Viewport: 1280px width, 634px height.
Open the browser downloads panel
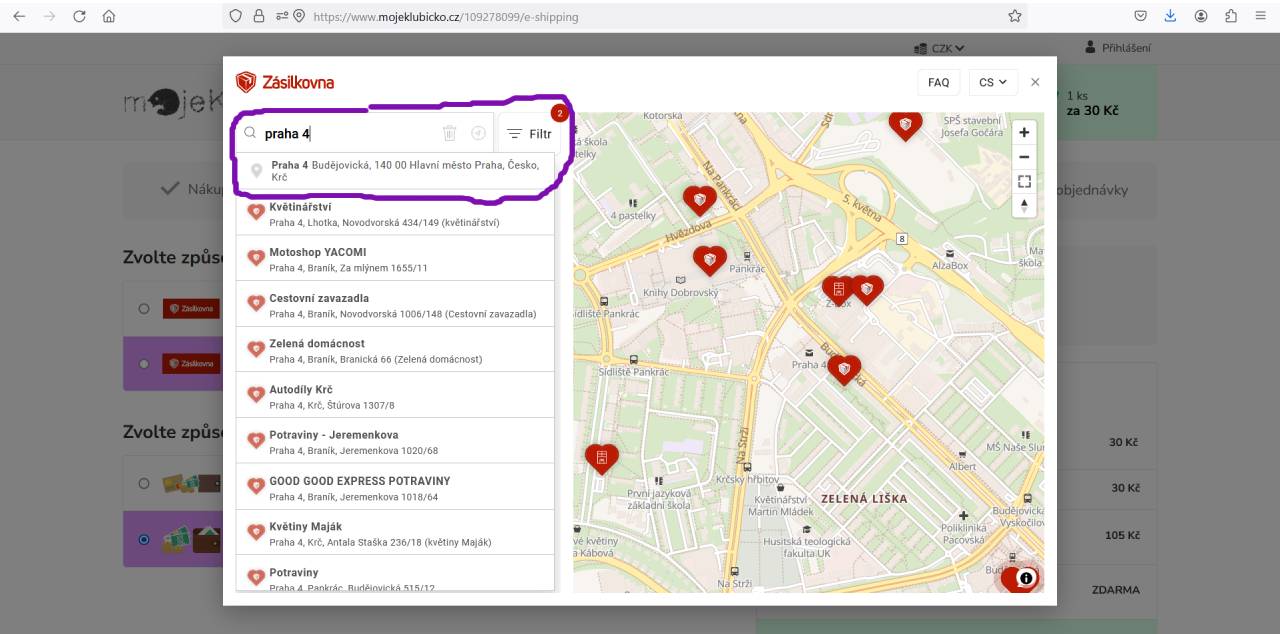(1170, 16)
